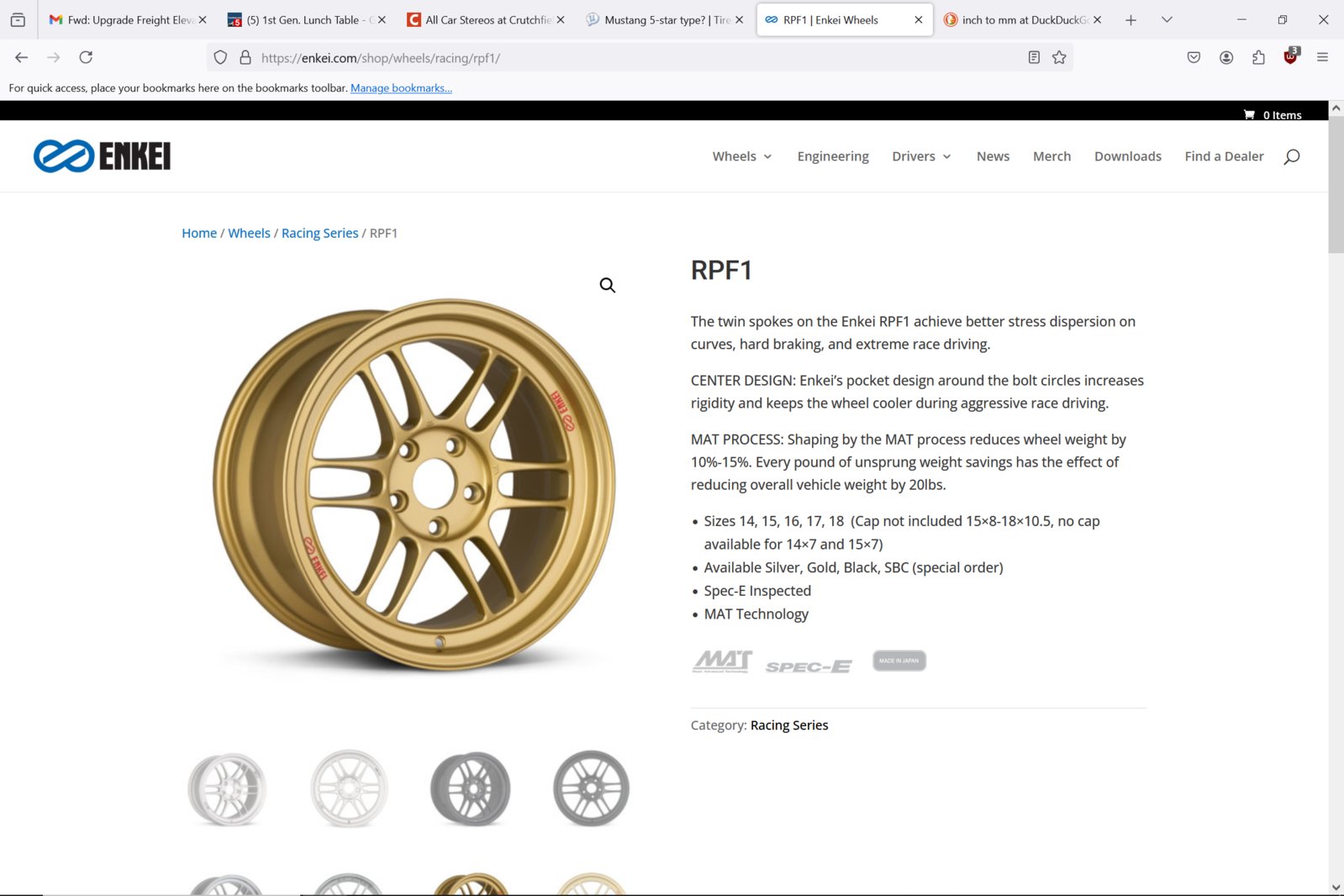Close the Mustang 5-star type tab

coord(740,19)
